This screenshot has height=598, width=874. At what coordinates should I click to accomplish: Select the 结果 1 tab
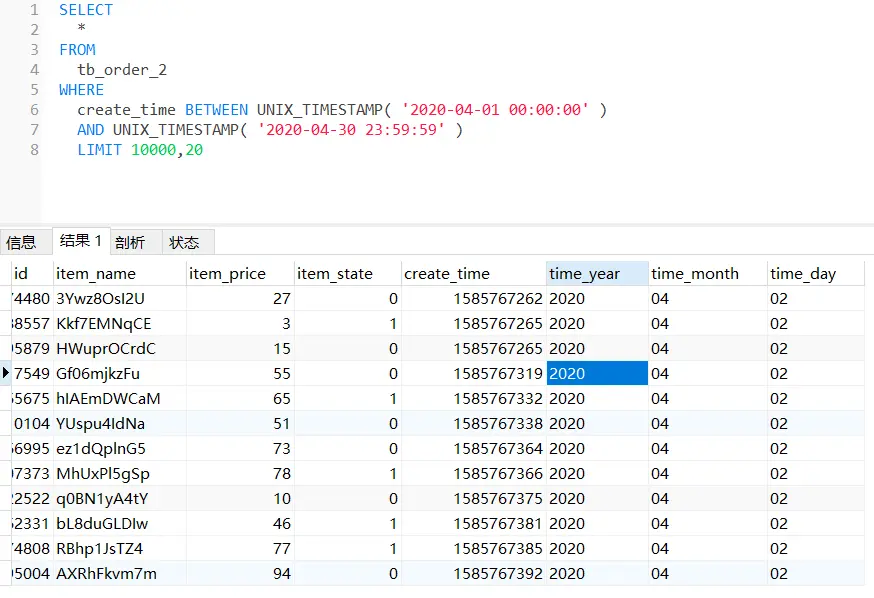click(x=81, y=241)
